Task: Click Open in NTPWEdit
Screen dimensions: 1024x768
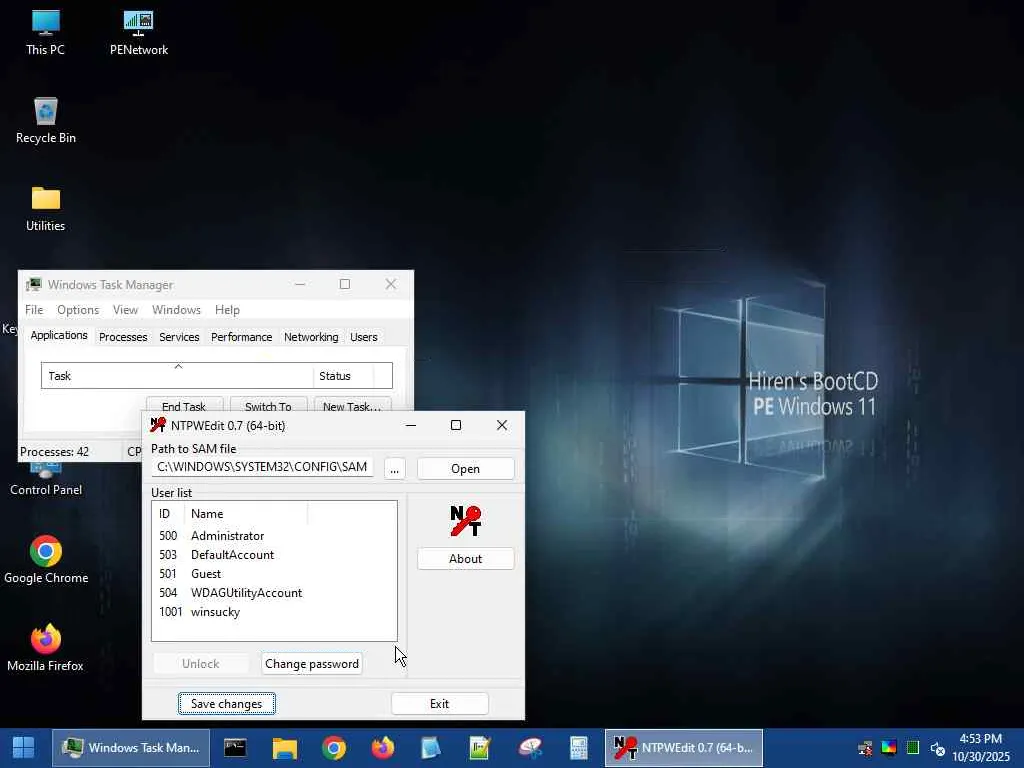Action: coord(466,469)
